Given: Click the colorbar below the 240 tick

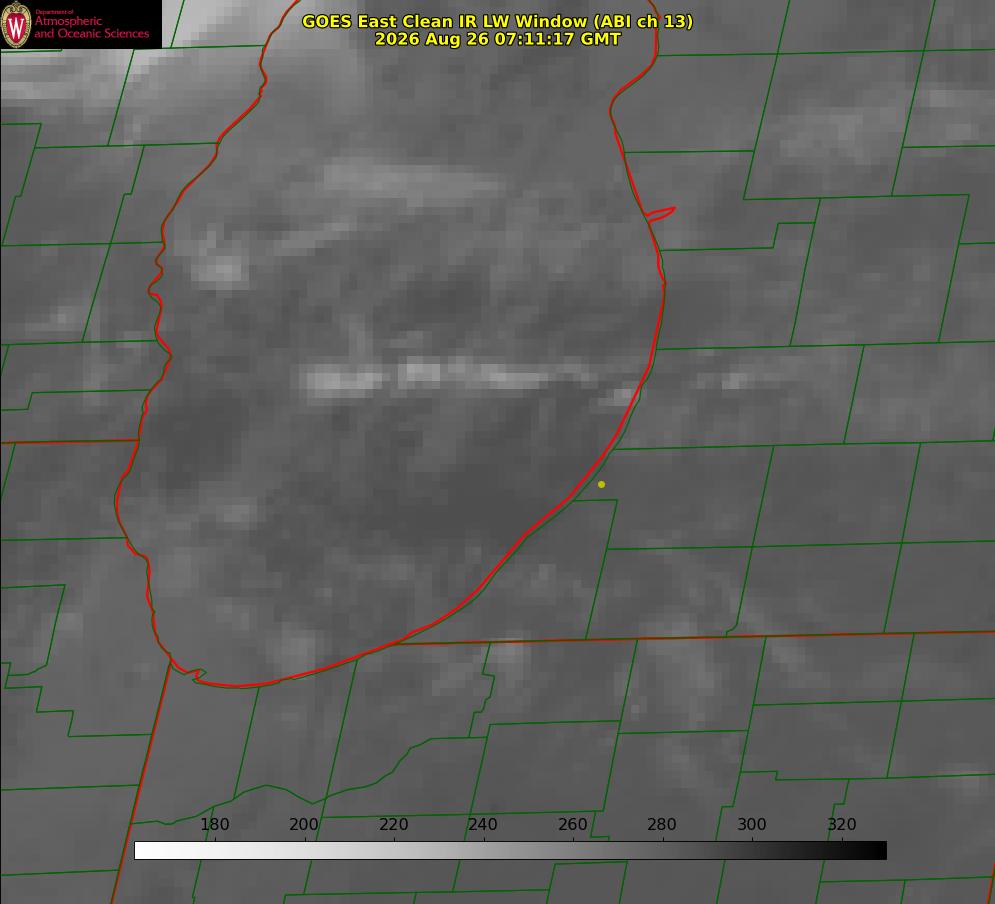Looking at the screenshot, I should [x=484, y=850].
